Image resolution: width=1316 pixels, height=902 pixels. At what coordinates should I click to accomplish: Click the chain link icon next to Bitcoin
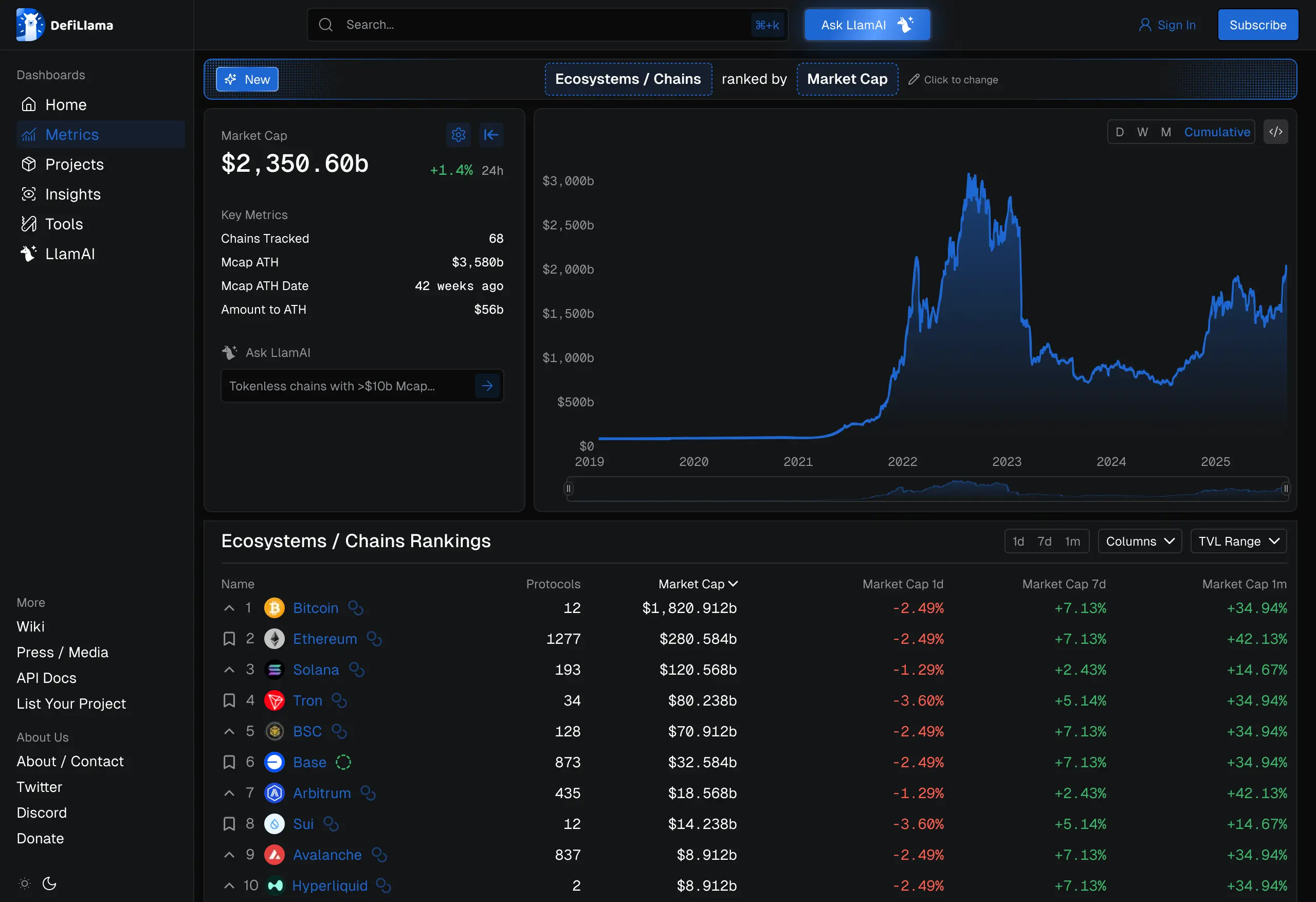point(356,608)
